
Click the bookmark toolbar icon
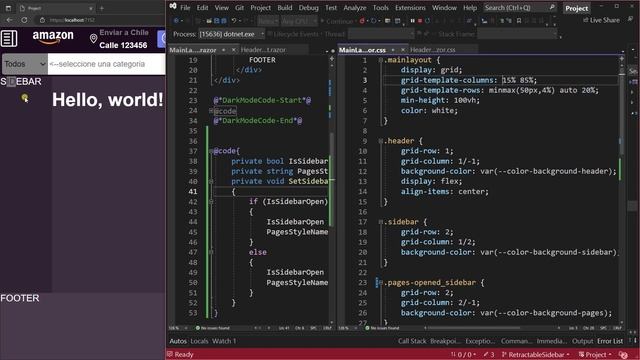[519, 20]
